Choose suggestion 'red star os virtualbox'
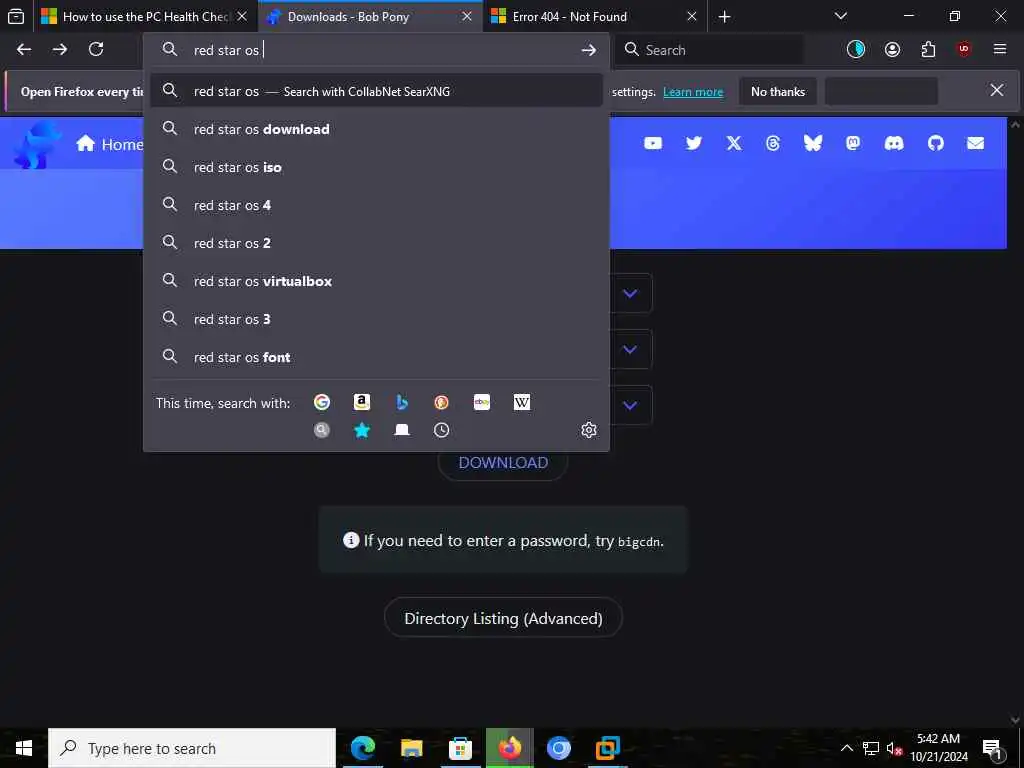This screenshot has height=768, width=1024. (x=376, y=281)
